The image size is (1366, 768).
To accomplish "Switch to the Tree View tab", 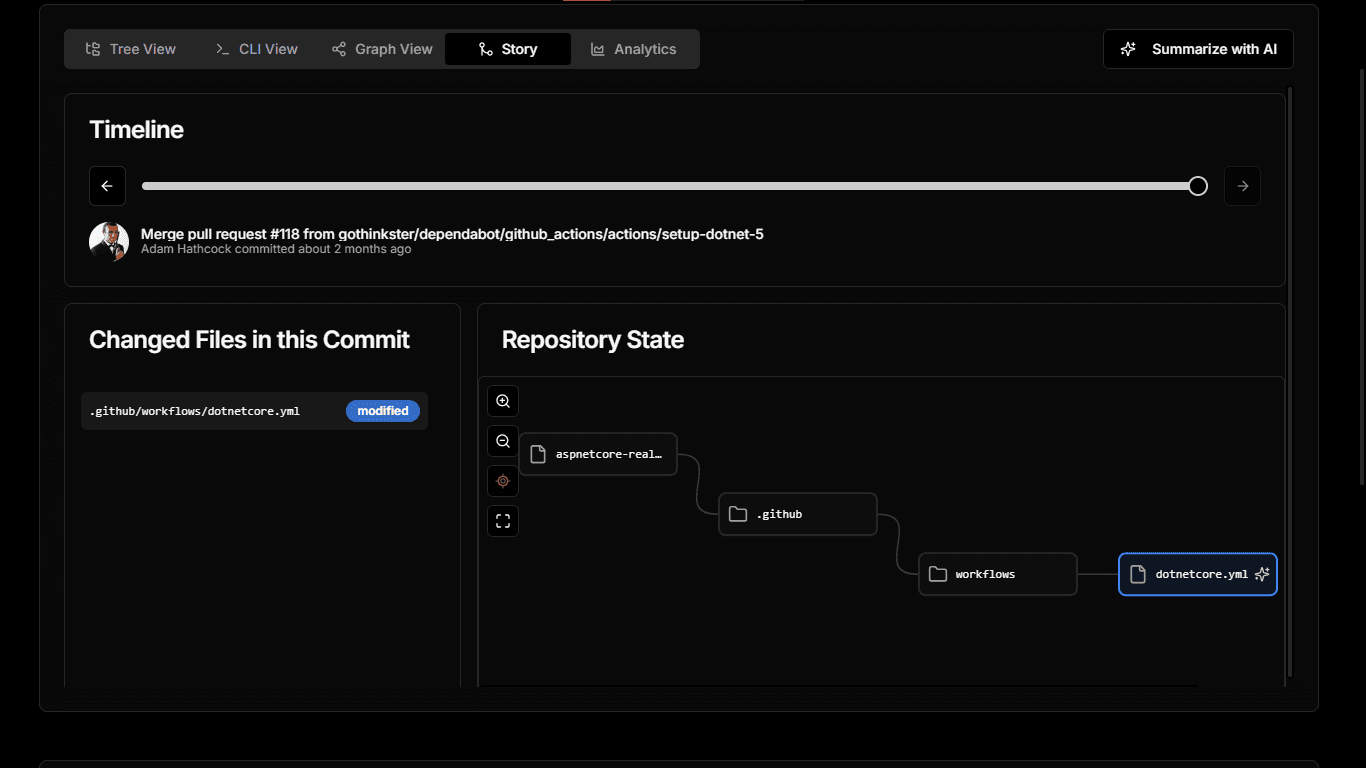I will pos(131,49).
